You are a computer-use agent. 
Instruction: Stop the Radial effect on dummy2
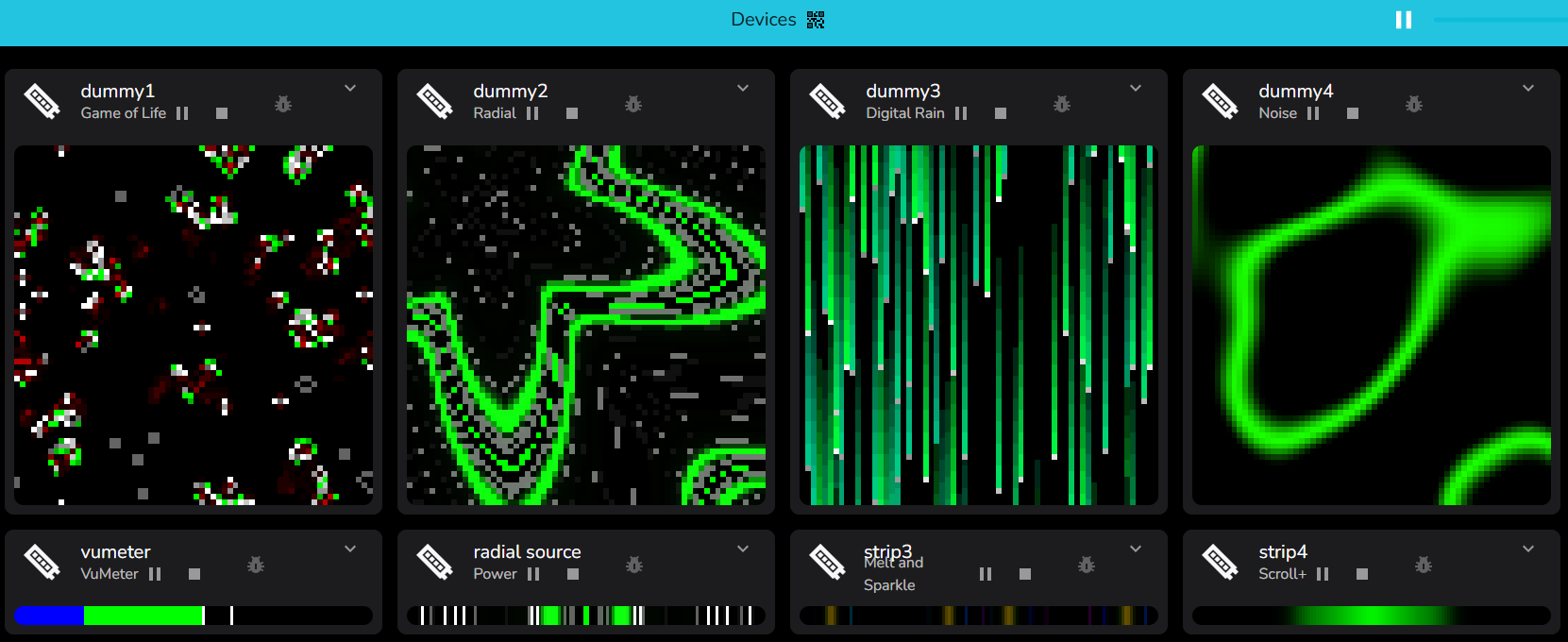click(572, 113)
